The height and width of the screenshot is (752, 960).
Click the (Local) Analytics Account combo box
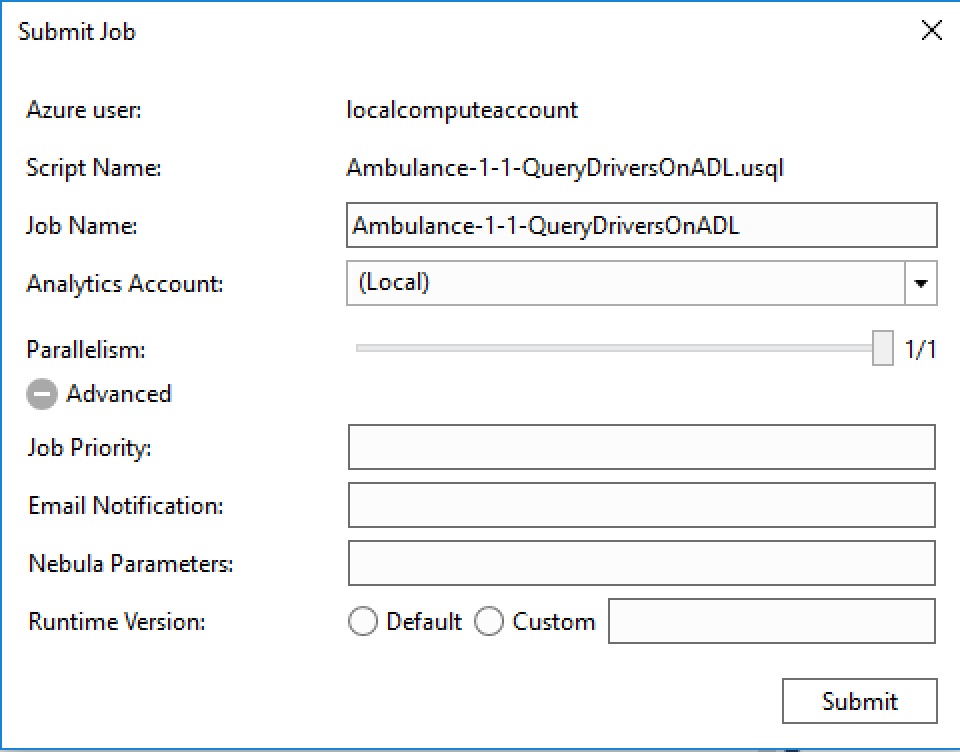[x=625, y=283]
